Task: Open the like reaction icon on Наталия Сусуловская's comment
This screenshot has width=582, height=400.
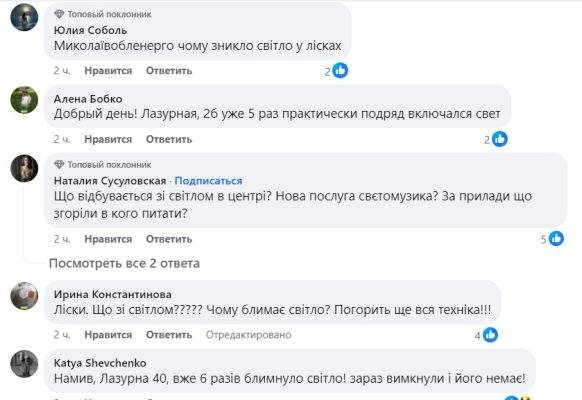Action: pyautogui.click(x=556, y=239)
